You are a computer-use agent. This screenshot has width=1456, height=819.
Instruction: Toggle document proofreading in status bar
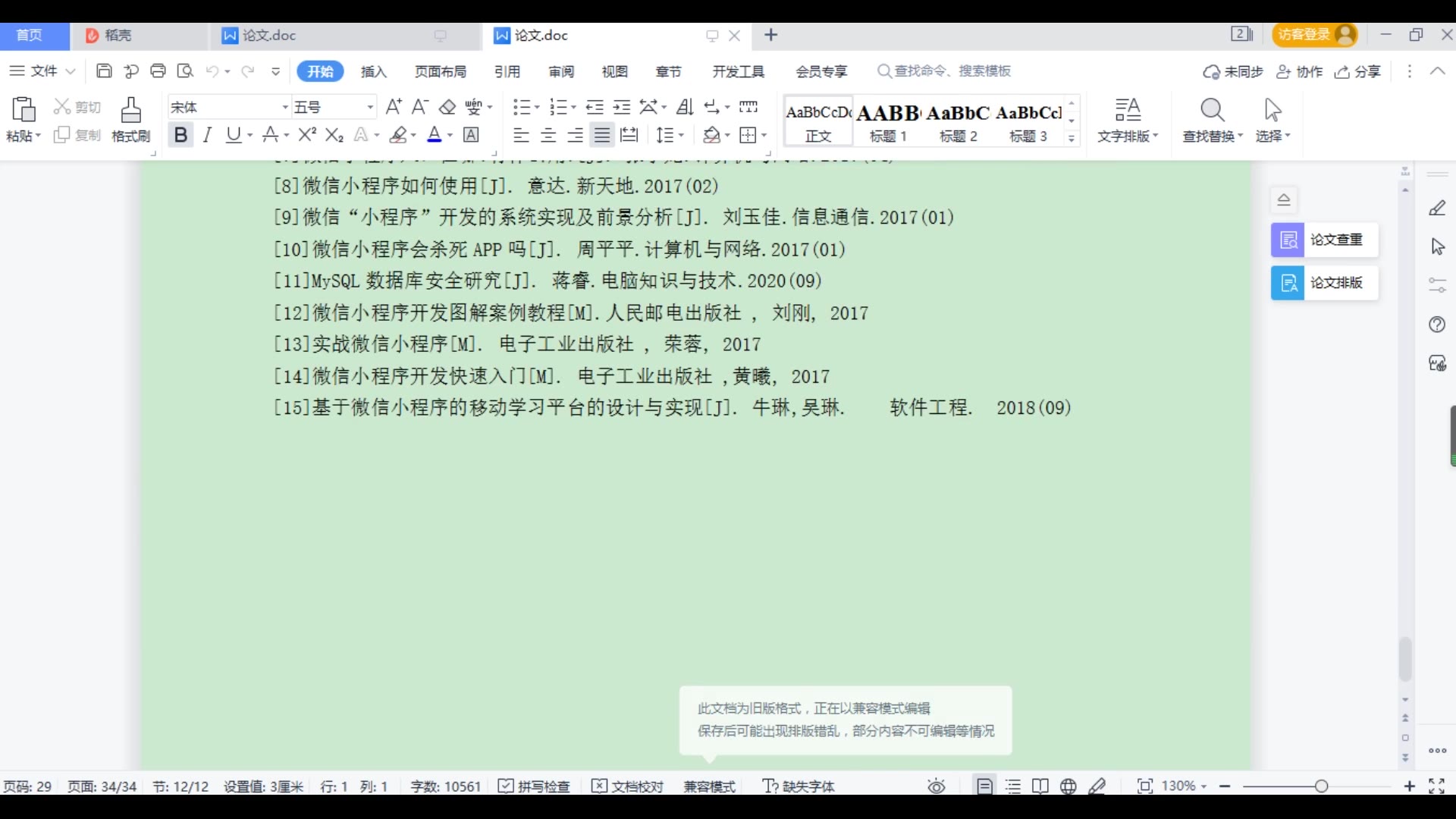pyautogui.click(x=627, y=786)
